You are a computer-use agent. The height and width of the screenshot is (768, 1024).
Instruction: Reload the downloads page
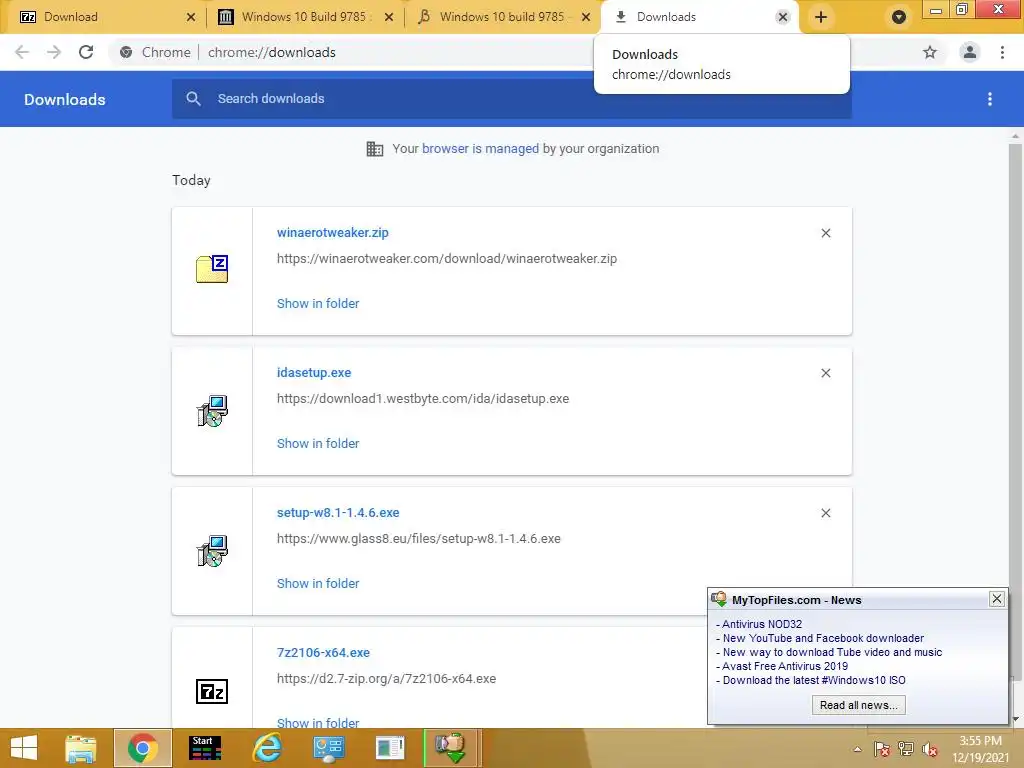[86, 52]
